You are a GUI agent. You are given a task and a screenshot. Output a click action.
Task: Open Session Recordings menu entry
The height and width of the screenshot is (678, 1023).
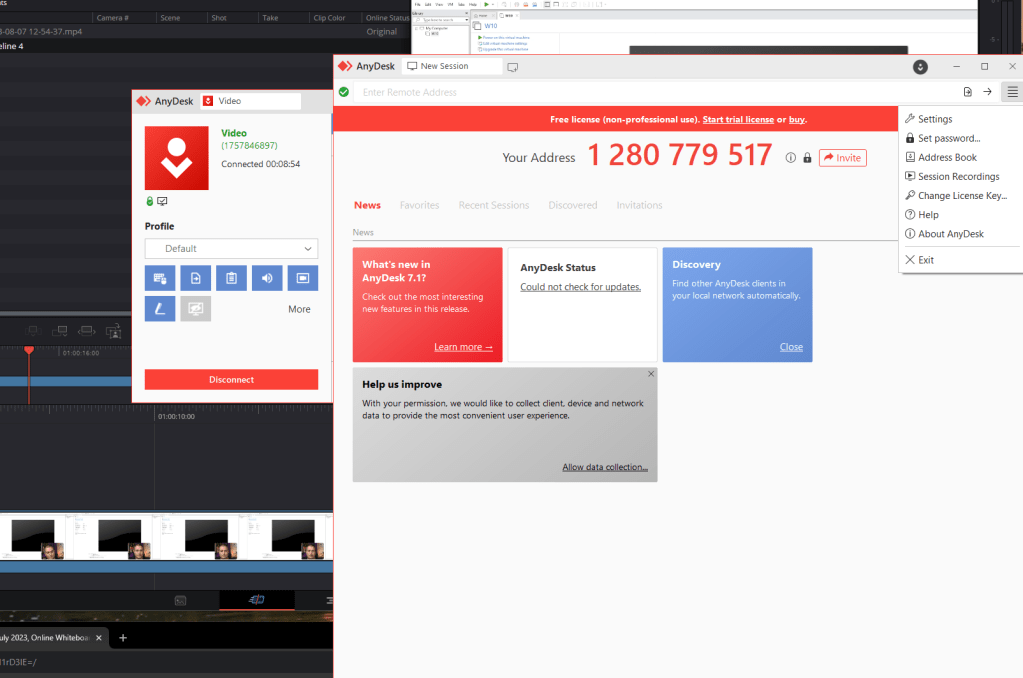tap(960, 176)
